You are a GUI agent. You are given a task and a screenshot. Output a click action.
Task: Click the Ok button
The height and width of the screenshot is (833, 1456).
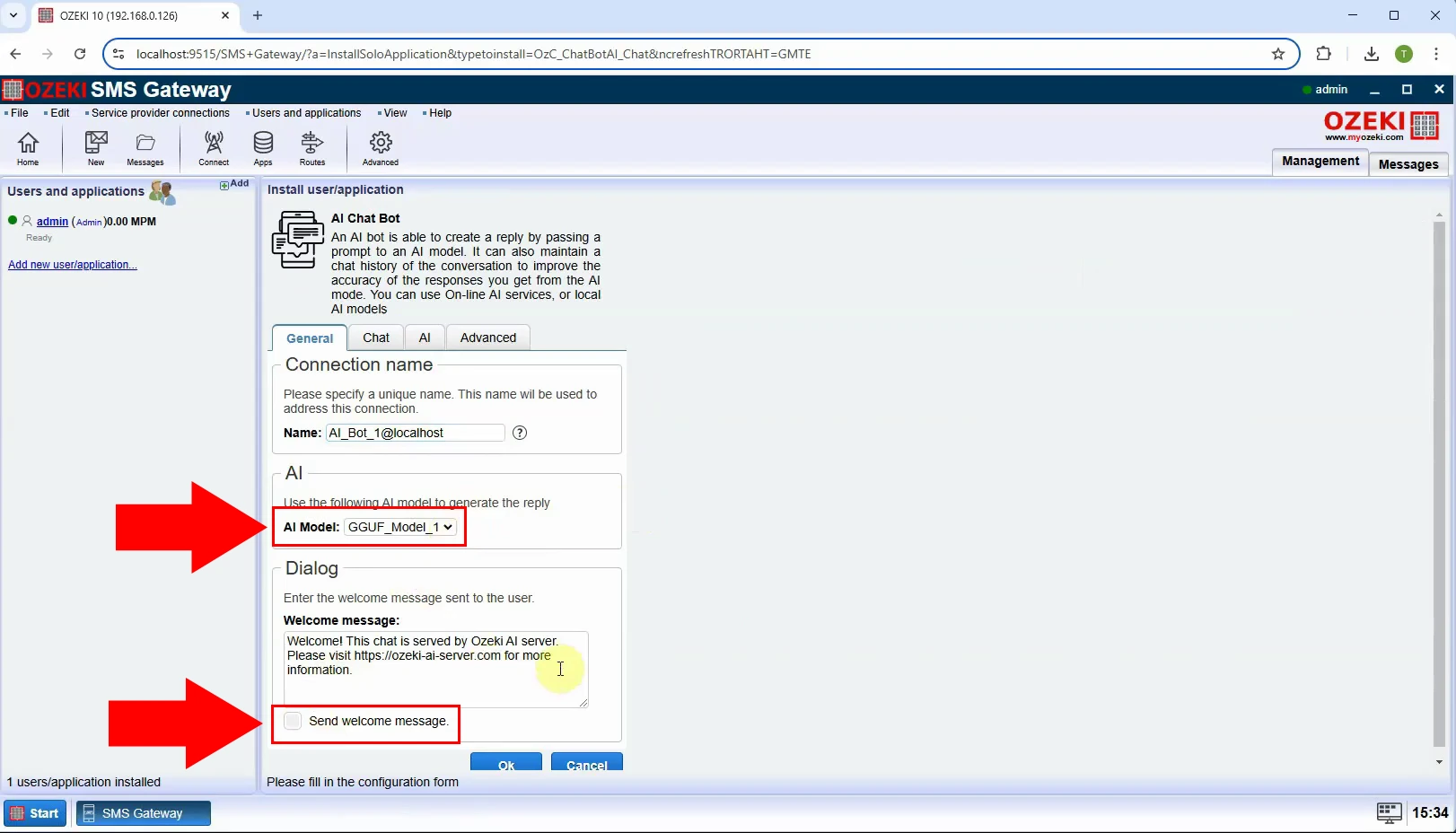506,762
